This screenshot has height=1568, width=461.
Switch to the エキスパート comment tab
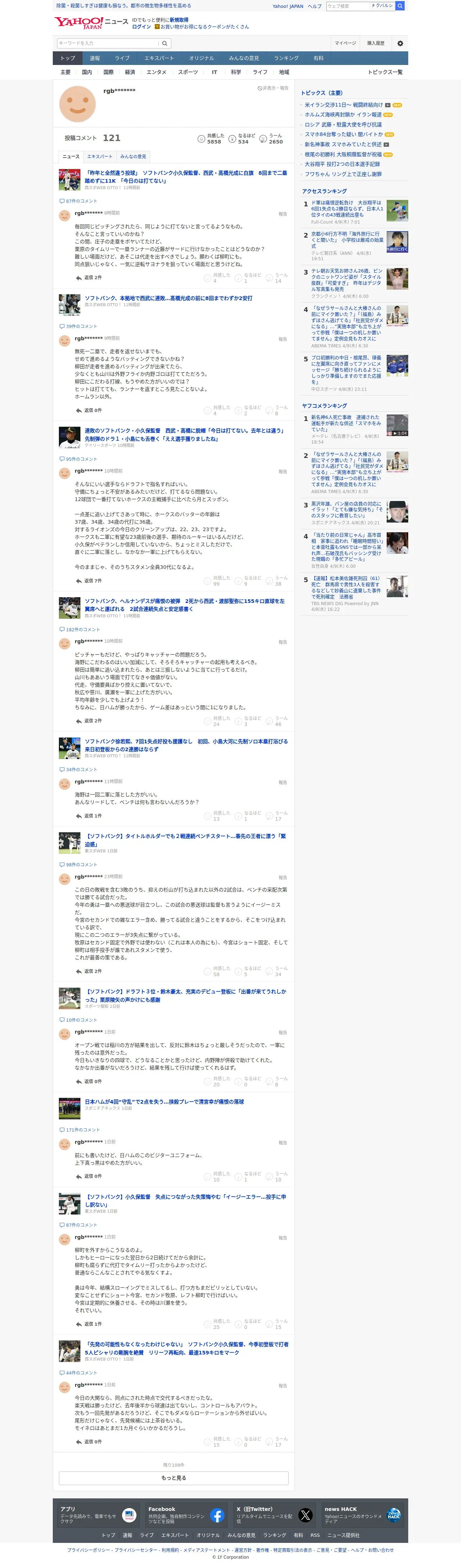99,156
